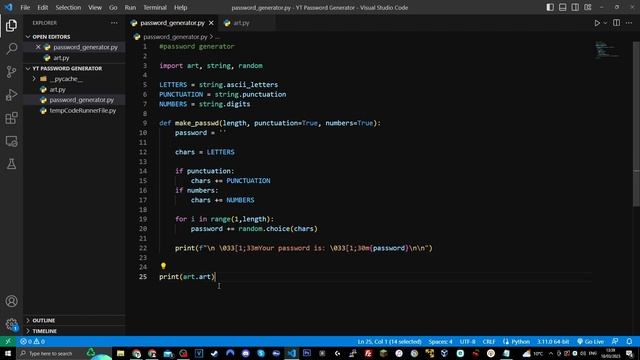This screenshot has height=360, width=640.
Task: Collapse the YT Password Generator folder section
Action: (74, 68)
